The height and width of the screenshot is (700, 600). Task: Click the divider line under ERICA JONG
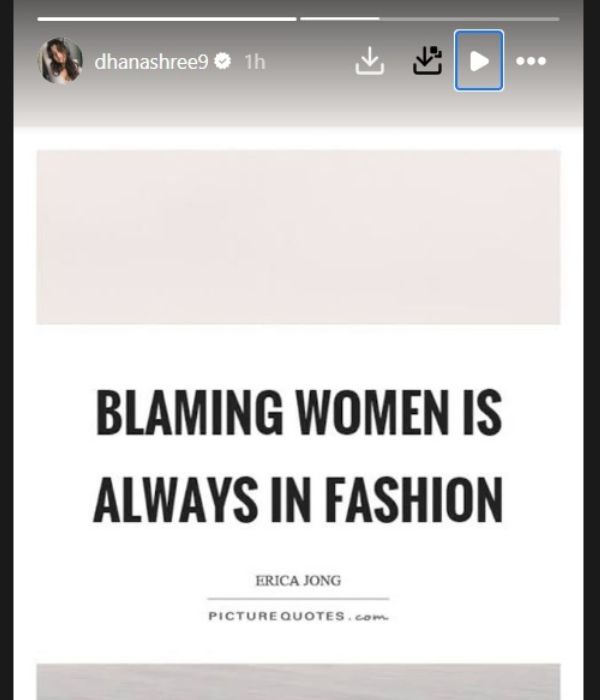click(298, 599)
